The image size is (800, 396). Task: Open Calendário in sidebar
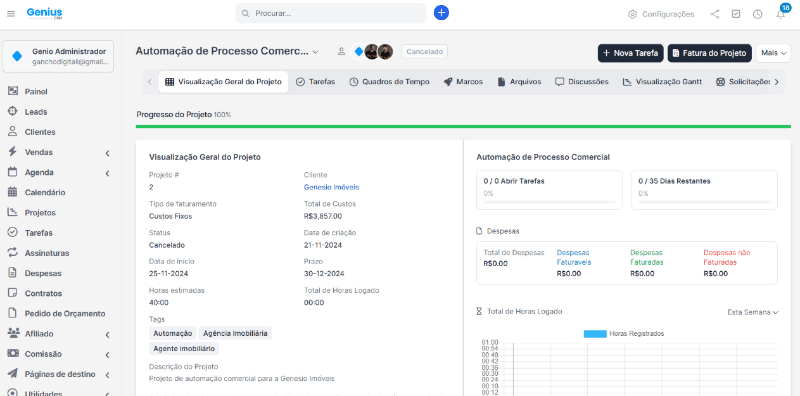(x=44, y=192)
